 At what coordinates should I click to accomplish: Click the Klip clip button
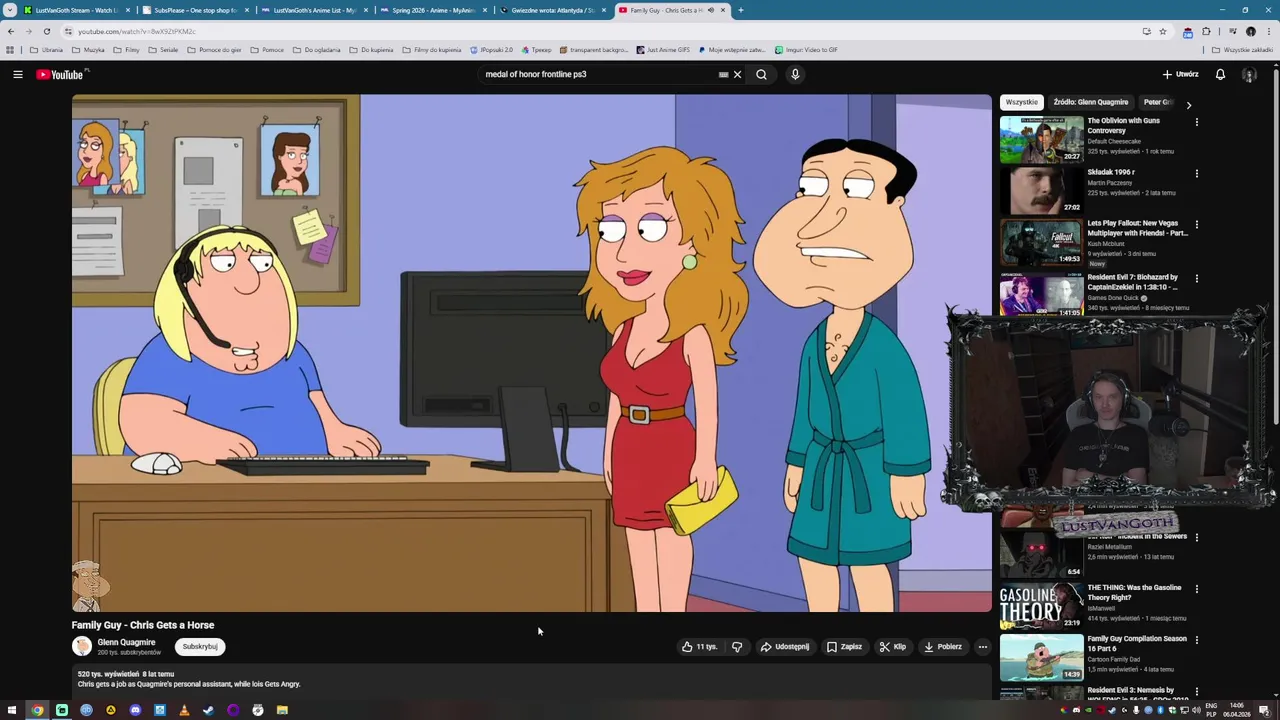(893, 647)
